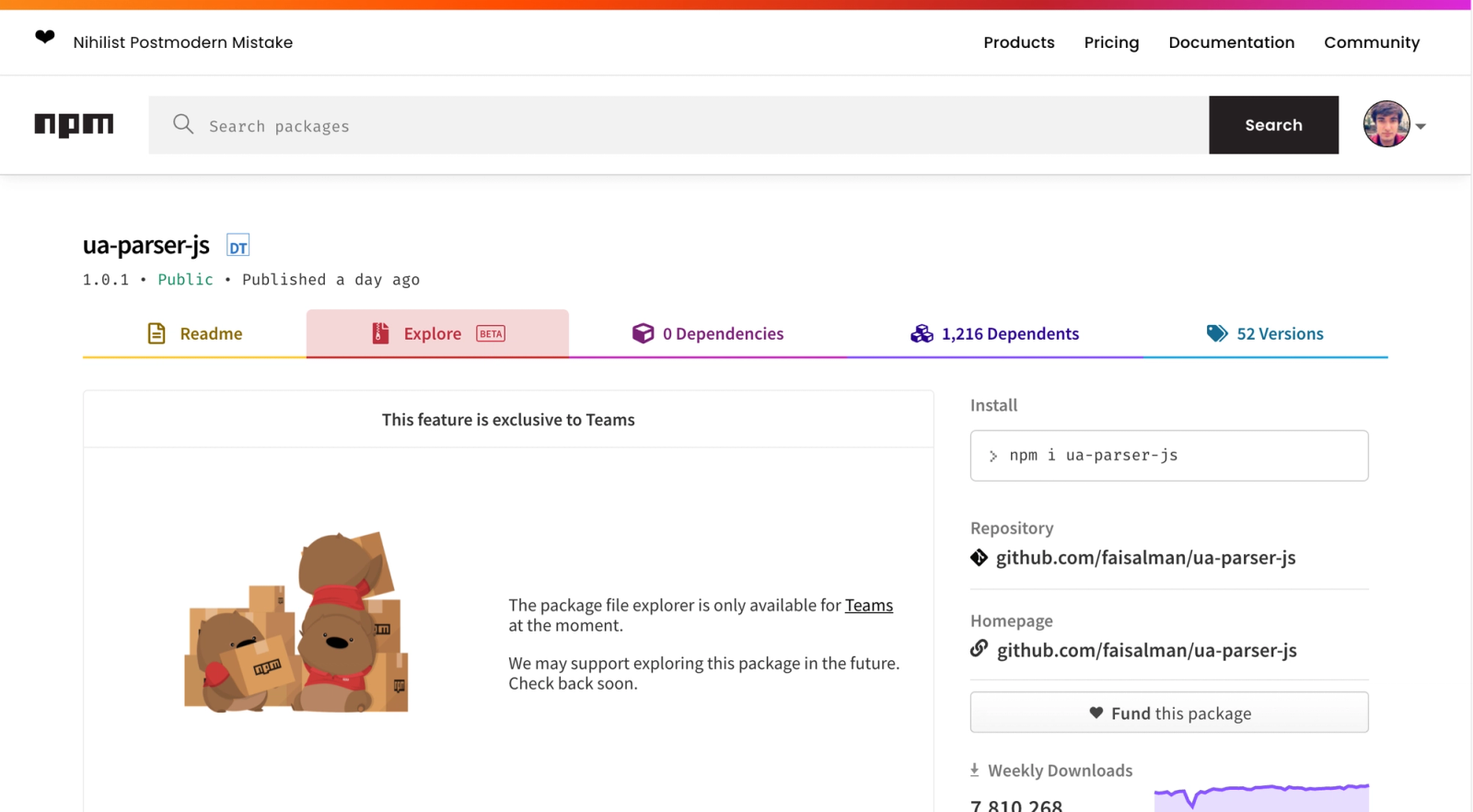Copy the npm i ua-parser-js command

pos(1169,456)
